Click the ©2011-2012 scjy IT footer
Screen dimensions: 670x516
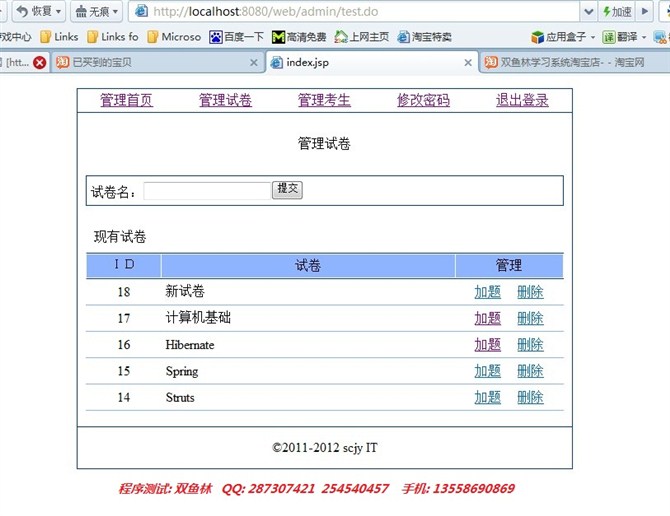tap(325, 448)
